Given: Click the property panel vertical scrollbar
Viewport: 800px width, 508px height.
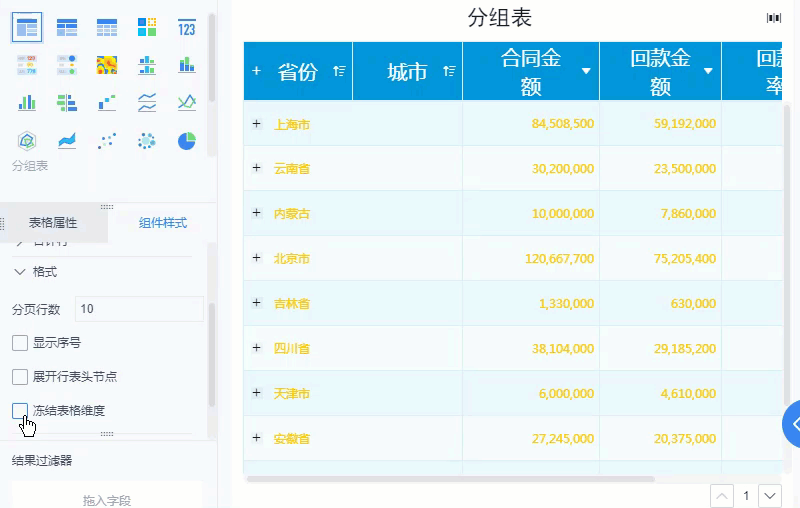Looking at the screenshot, I should coord(212,354).
